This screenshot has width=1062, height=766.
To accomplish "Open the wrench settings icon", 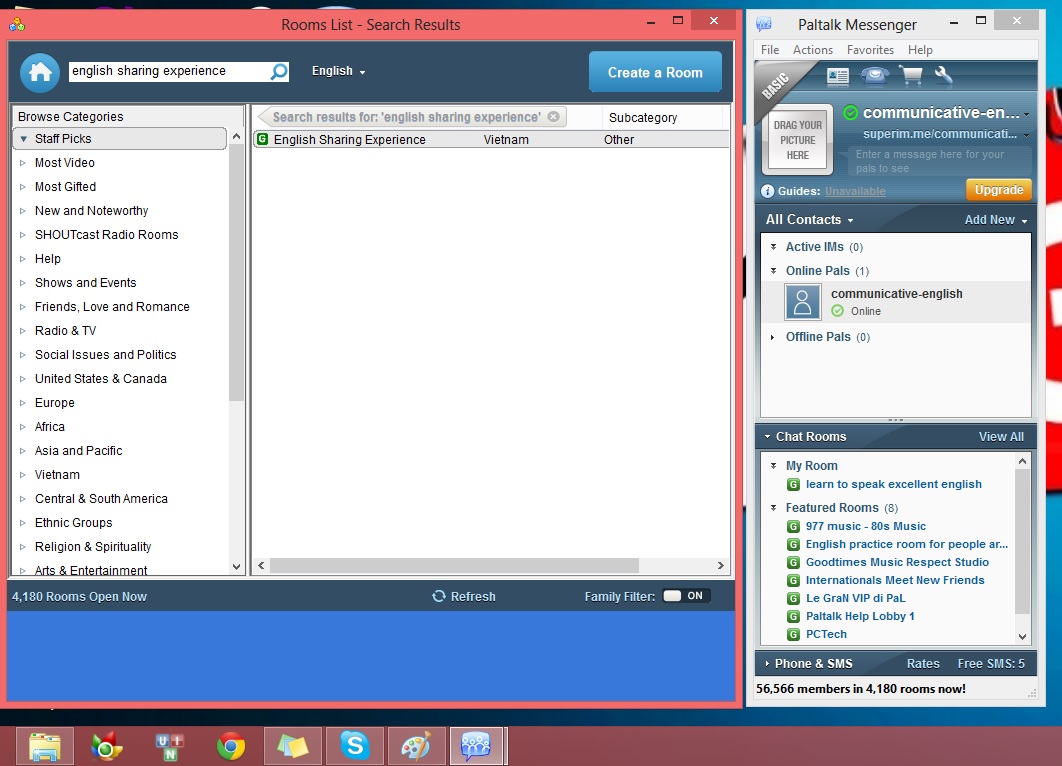I will tap(943, 75).
